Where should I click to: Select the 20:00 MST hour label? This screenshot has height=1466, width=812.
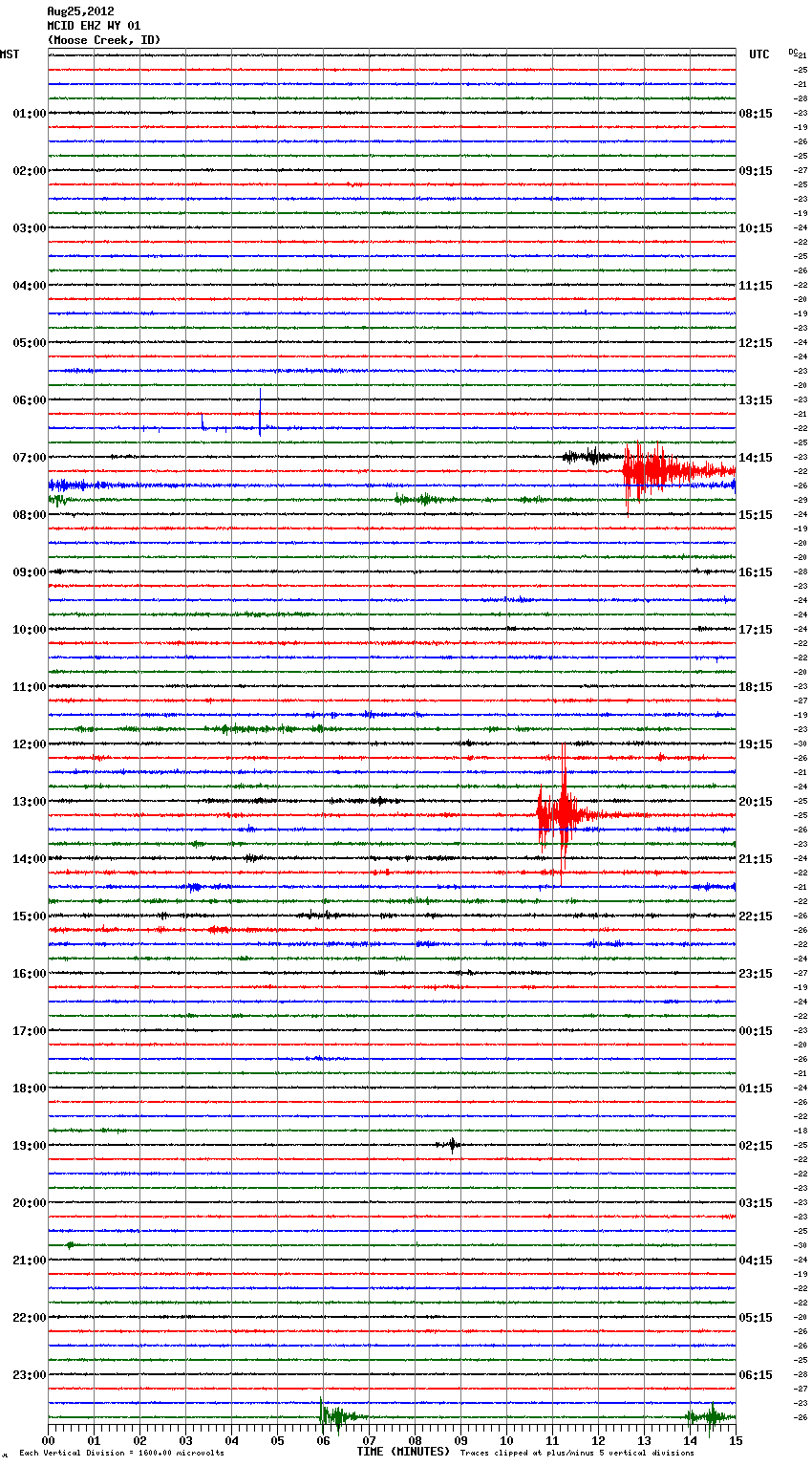pos(30,1203)
